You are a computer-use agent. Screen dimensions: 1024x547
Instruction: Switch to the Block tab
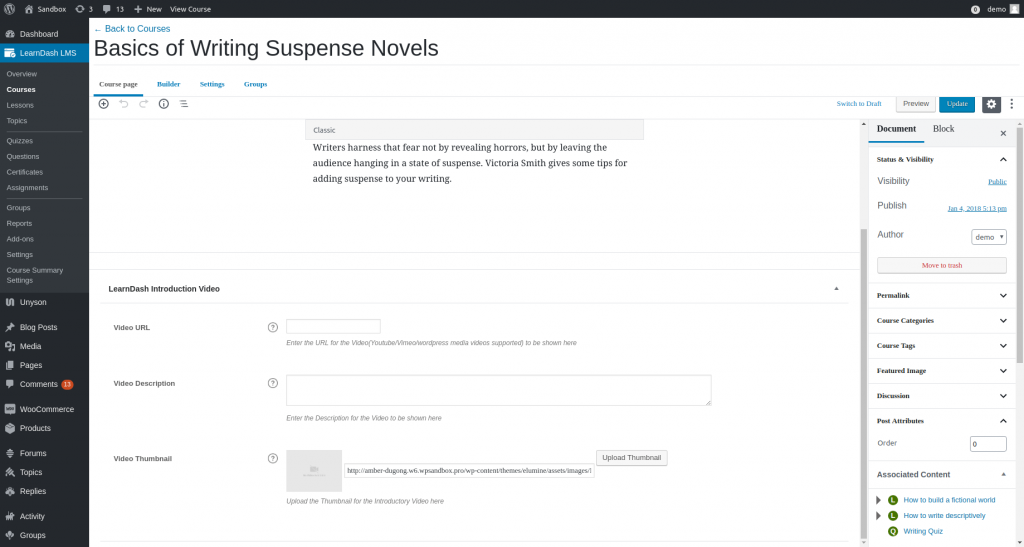(943, 129)
